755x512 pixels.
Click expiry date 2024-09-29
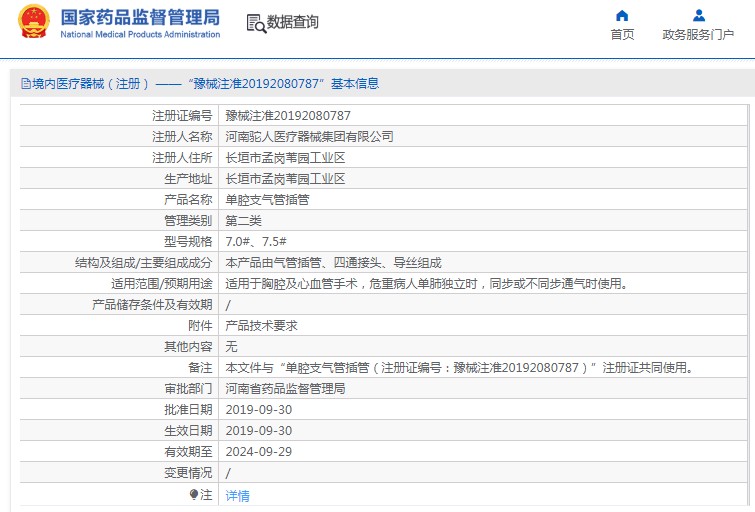(x=259, y=452)
